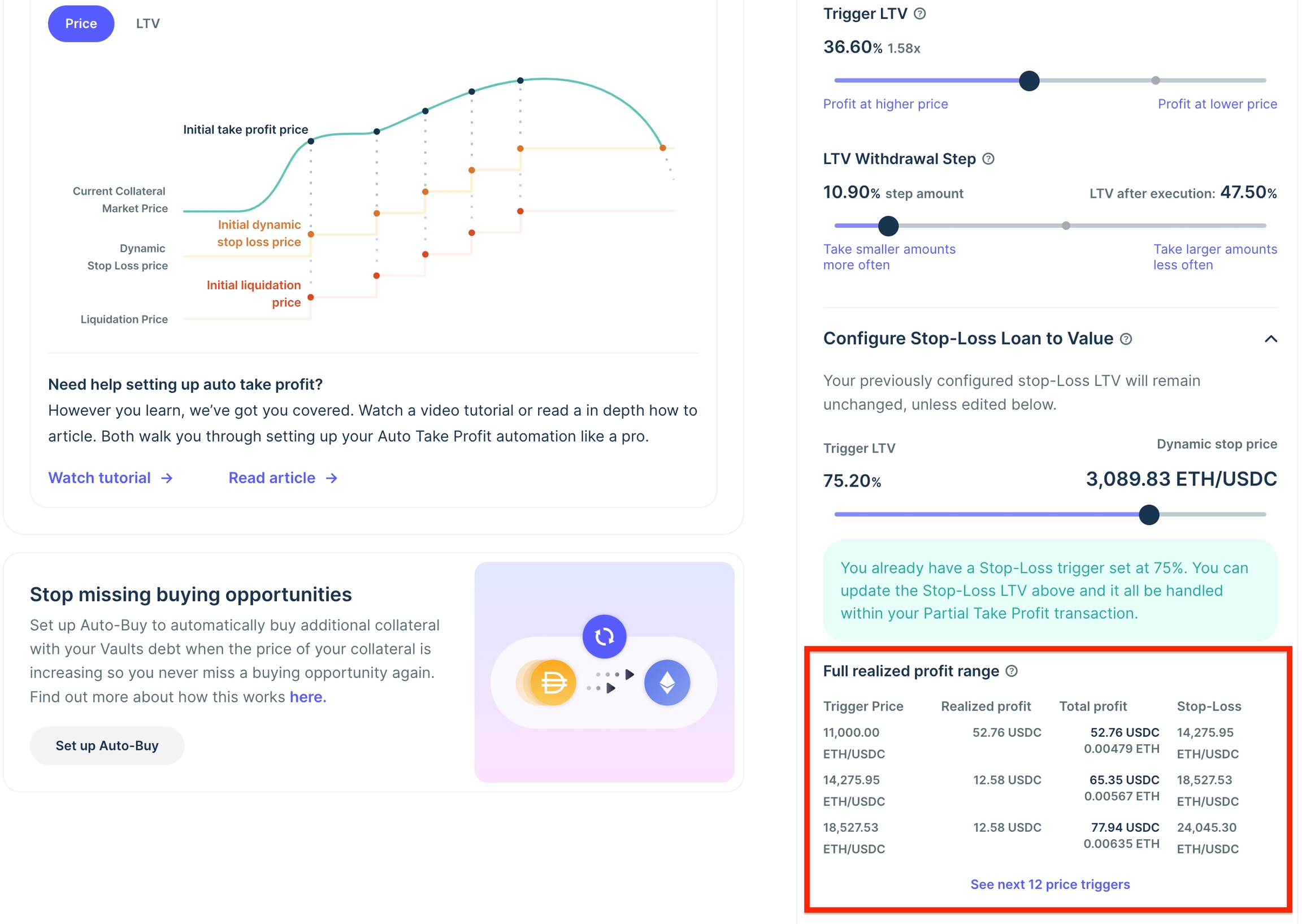Click the circular swap arrows icon
Screen dimensions: 1302x924
604,636
